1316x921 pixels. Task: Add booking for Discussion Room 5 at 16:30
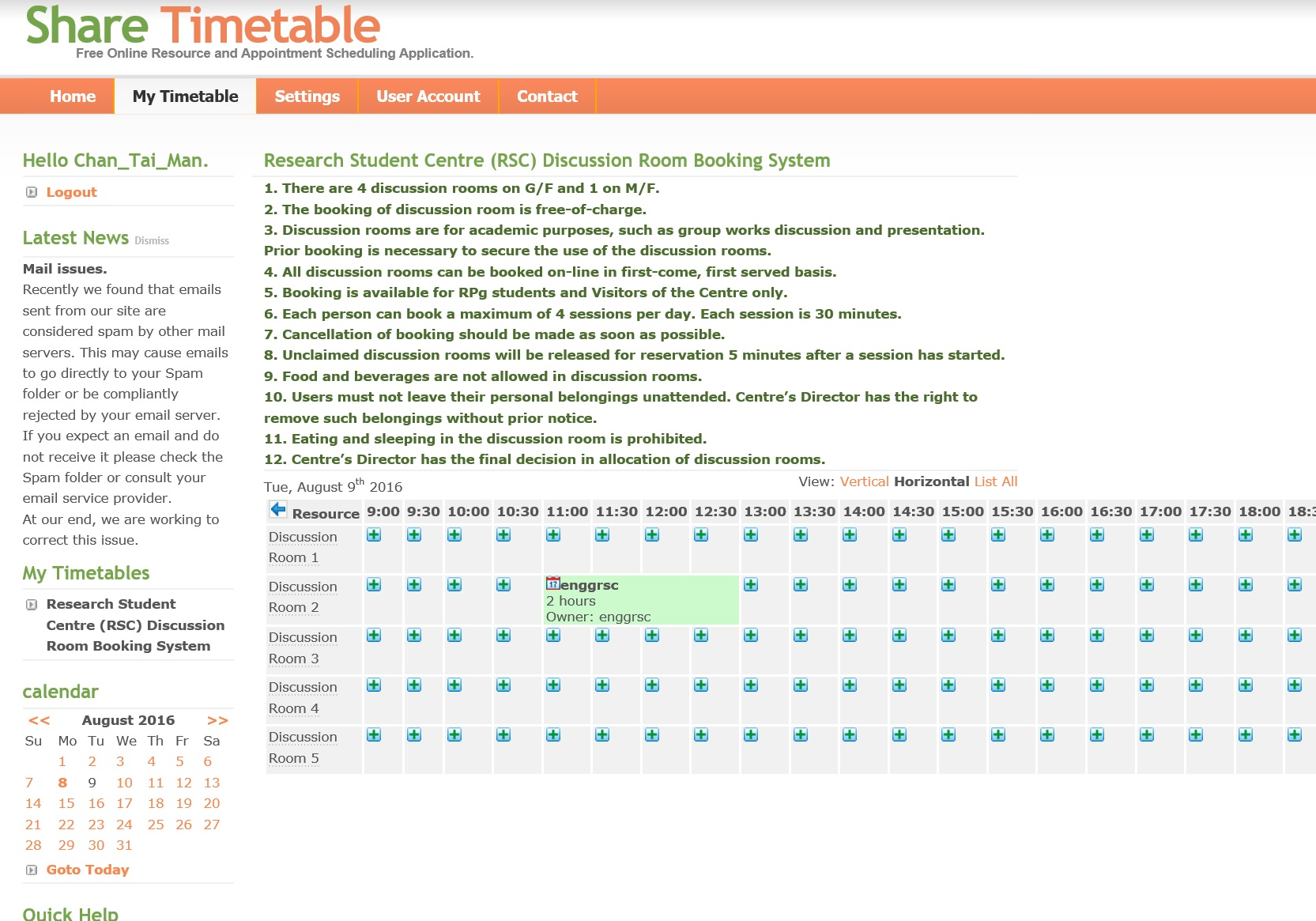(1097, 735)
